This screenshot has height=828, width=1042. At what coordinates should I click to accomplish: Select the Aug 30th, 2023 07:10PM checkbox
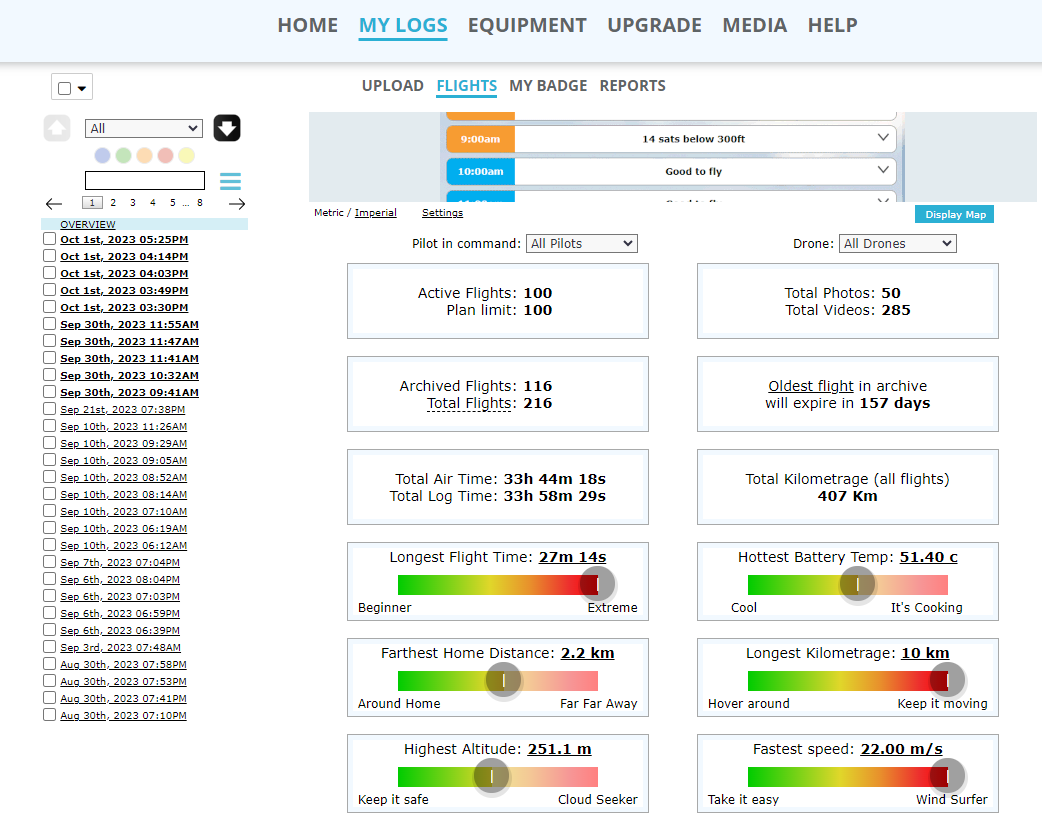tap(49, 716)
